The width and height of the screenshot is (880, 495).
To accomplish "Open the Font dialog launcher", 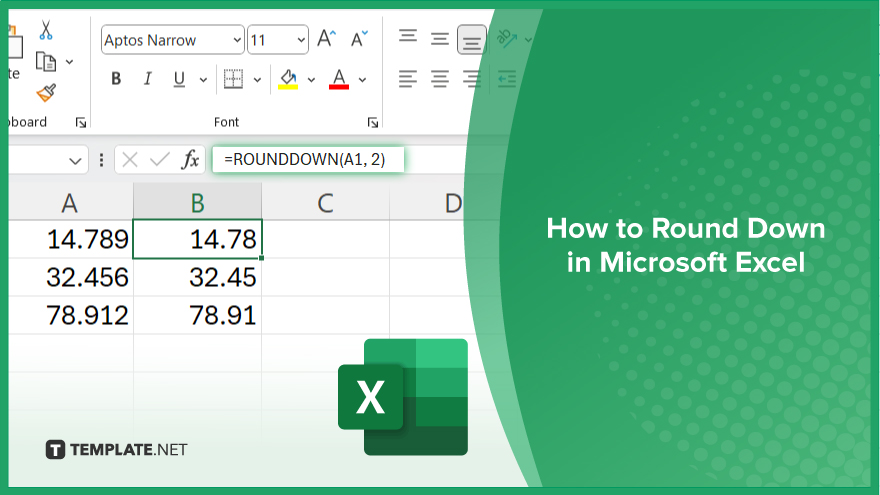I will point(373,122).
